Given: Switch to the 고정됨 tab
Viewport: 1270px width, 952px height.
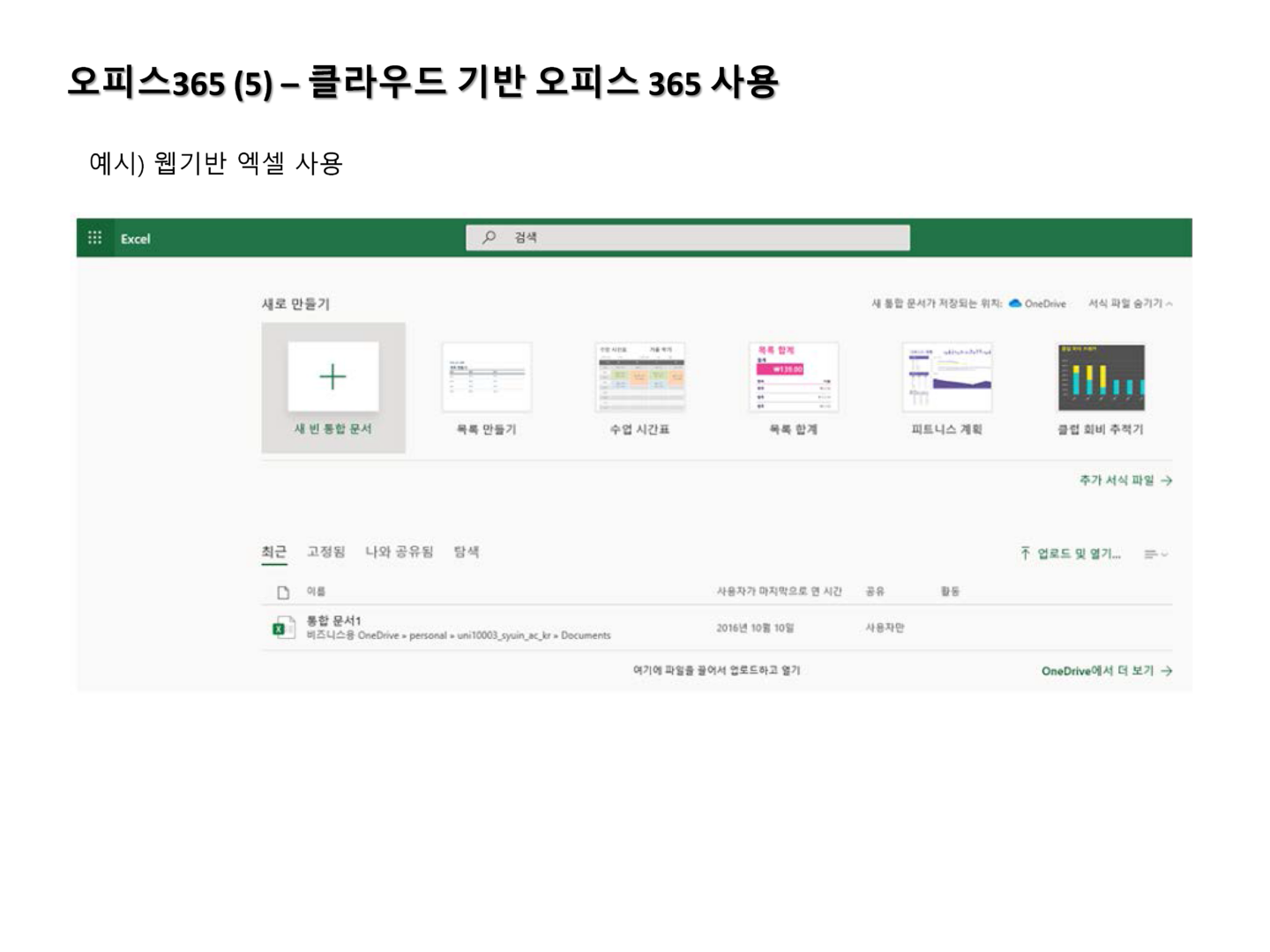Looking at the screenshot, I should coord(326,552).
